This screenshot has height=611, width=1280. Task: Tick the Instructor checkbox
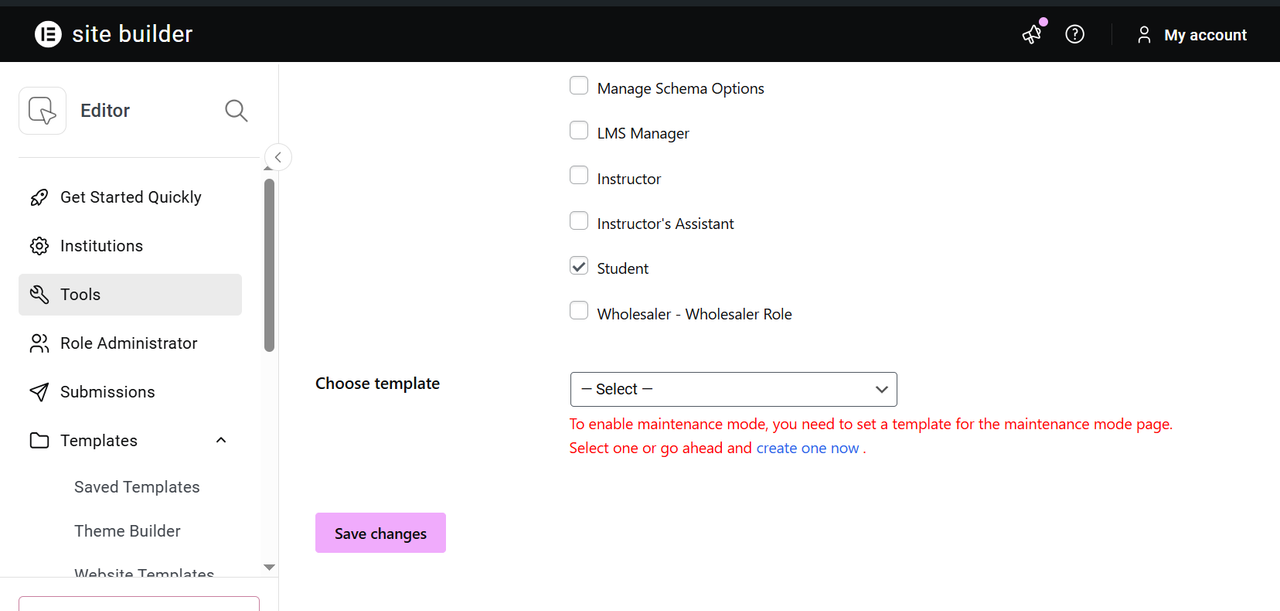pyautogui.click(x=579, y=176)
